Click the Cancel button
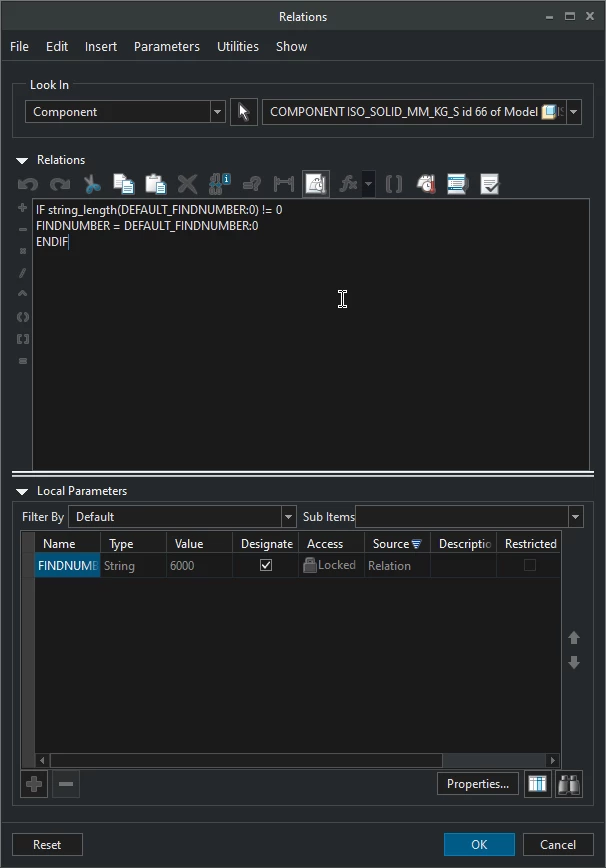Viewport: 606px width, 868px height. tap(558, 845)
